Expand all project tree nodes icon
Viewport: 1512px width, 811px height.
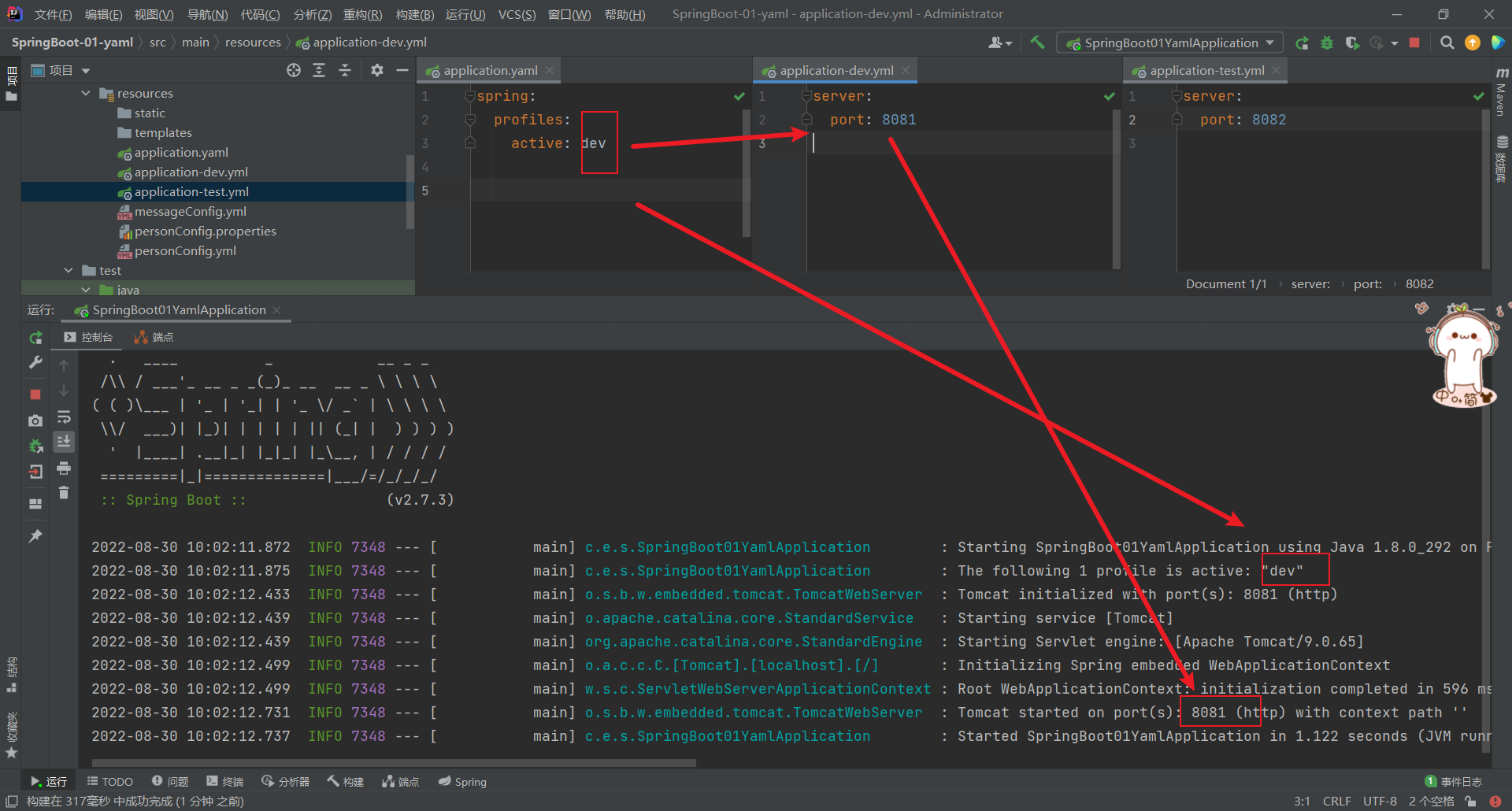coord(319,70)
